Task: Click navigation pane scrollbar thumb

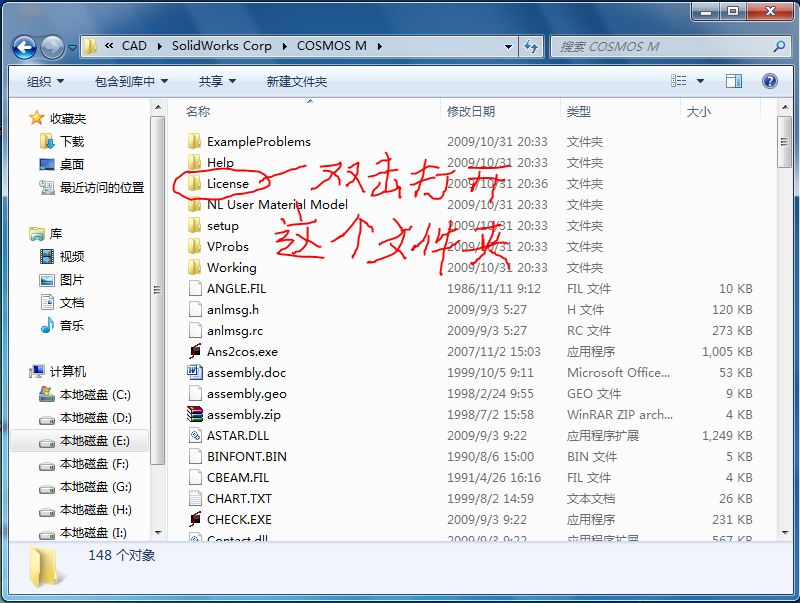Action: 158,290
